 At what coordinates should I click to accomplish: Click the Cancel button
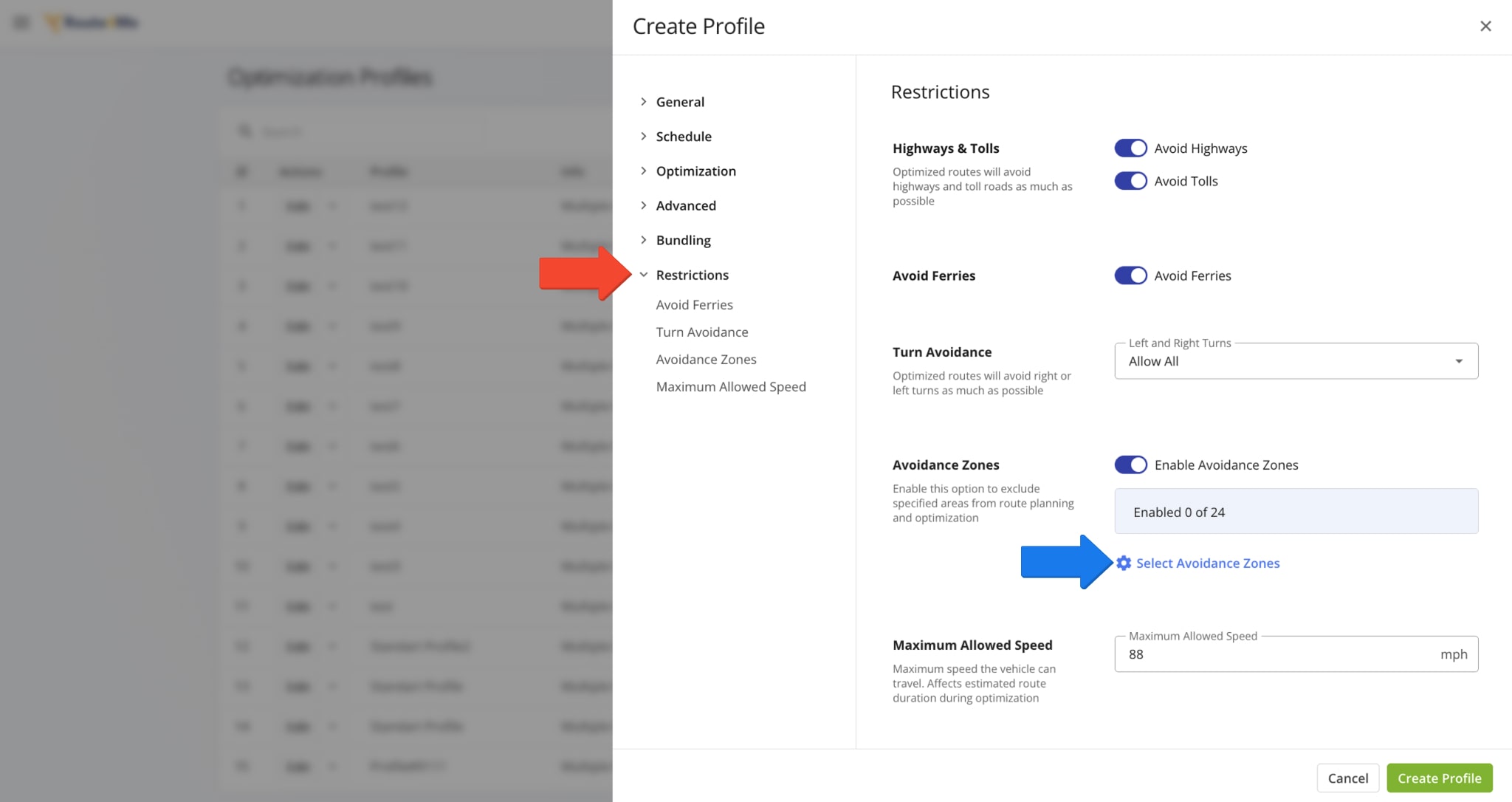coord(1347,778)
